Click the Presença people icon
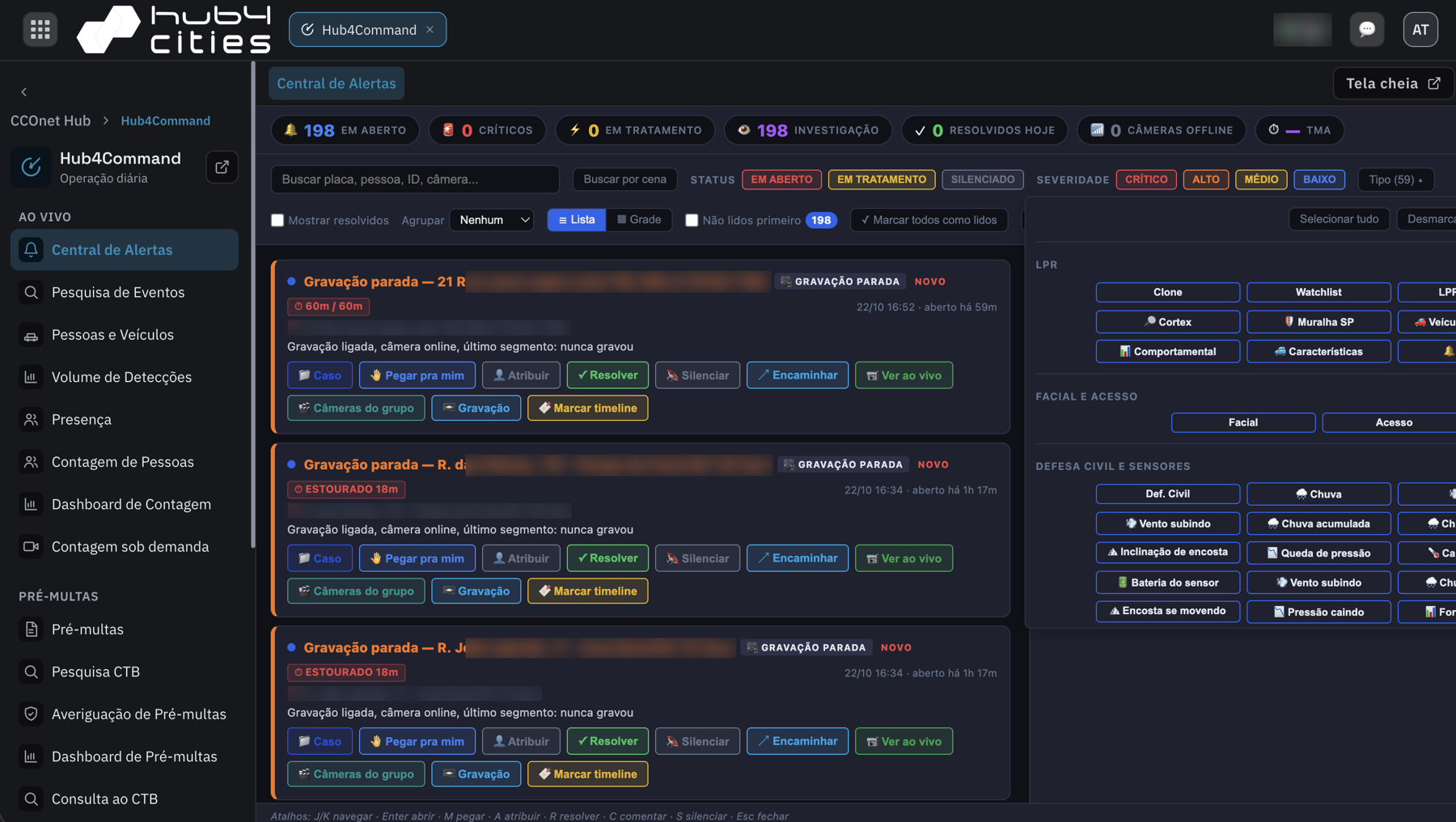This screenshot has height=822, width=1456. [31, 419]
